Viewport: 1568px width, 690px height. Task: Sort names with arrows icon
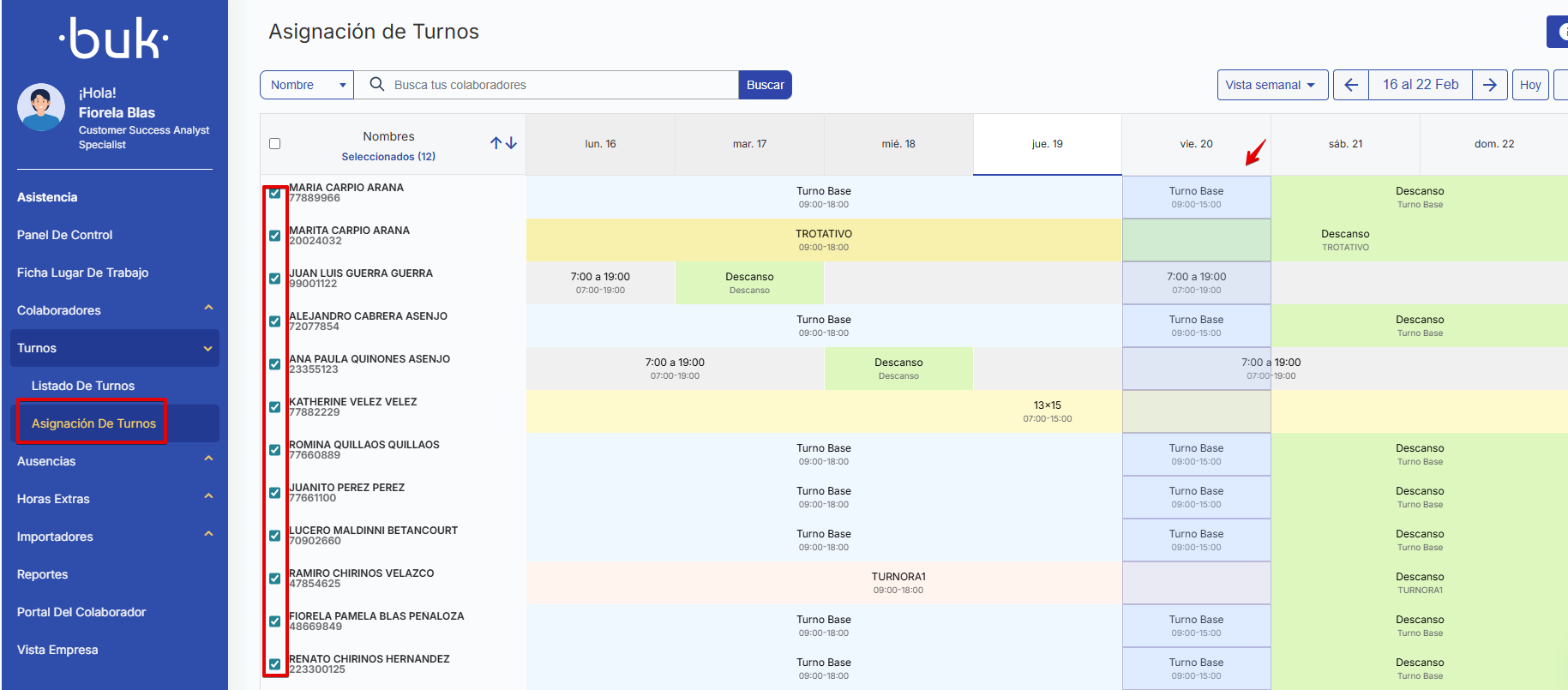tap(503, 143)
